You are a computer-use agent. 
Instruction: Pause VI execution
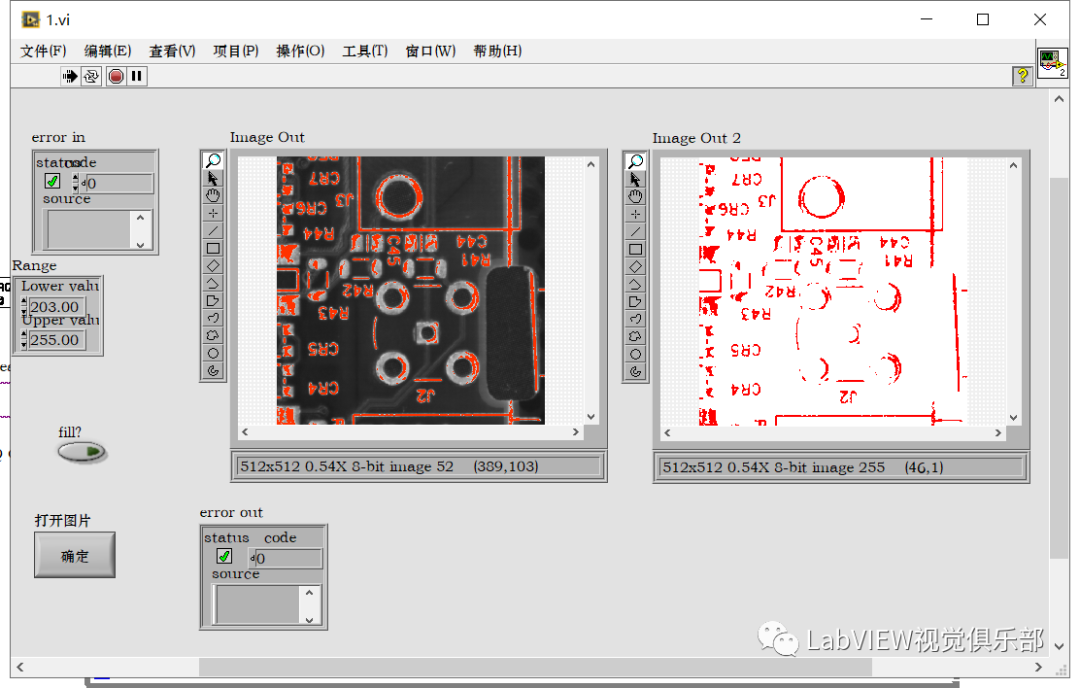click(136, 76)
